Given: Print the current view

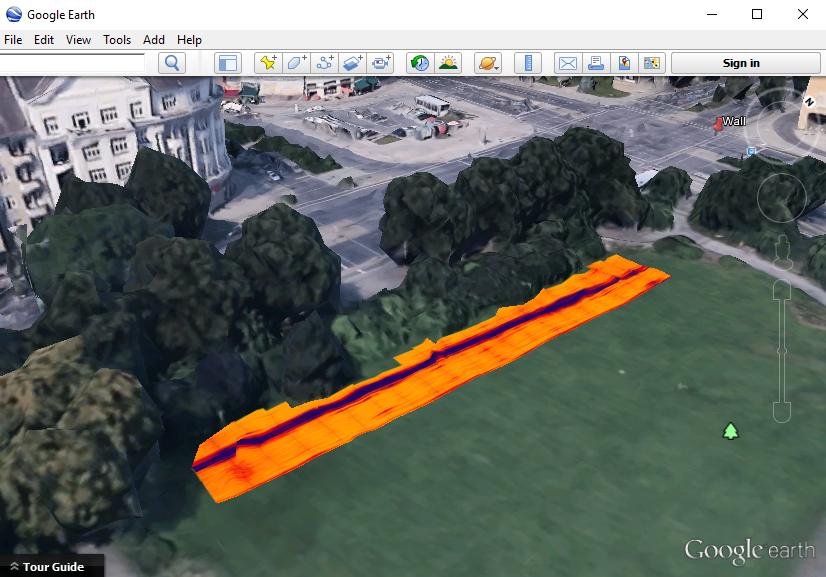Looking at the screenshot, I should click(596, 62).
